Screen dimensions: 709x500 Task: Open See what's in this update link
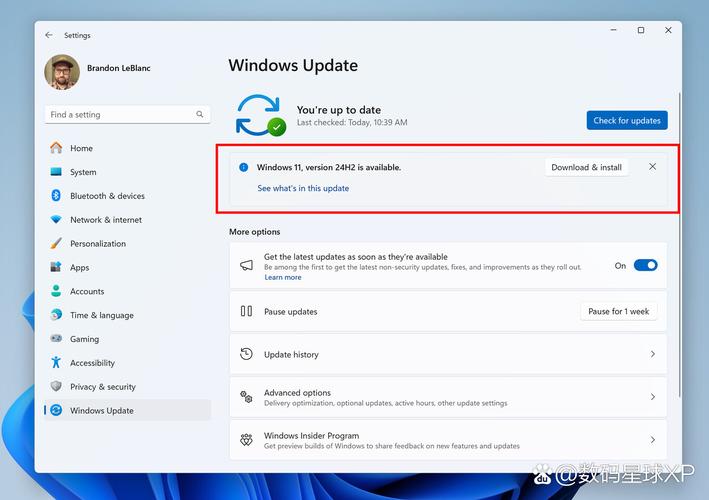[x=303, y=188]
